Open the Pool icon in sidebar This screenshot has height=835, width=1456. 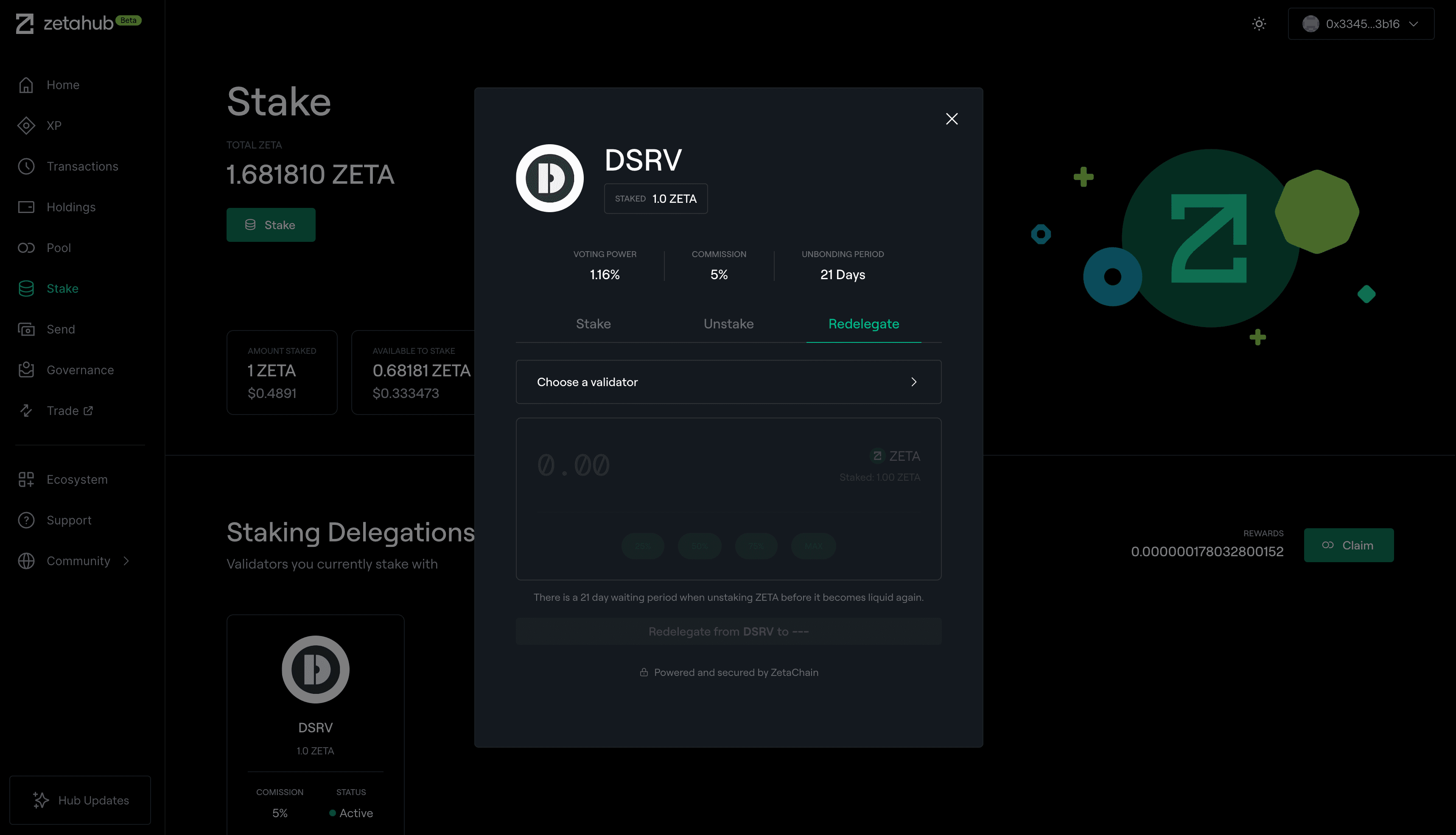(x=26, y=248)
